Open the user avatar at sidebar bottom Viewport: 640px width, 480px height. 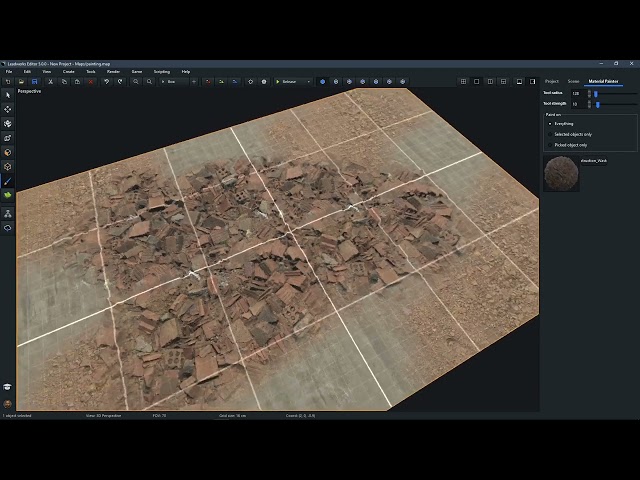pos(7,404)
